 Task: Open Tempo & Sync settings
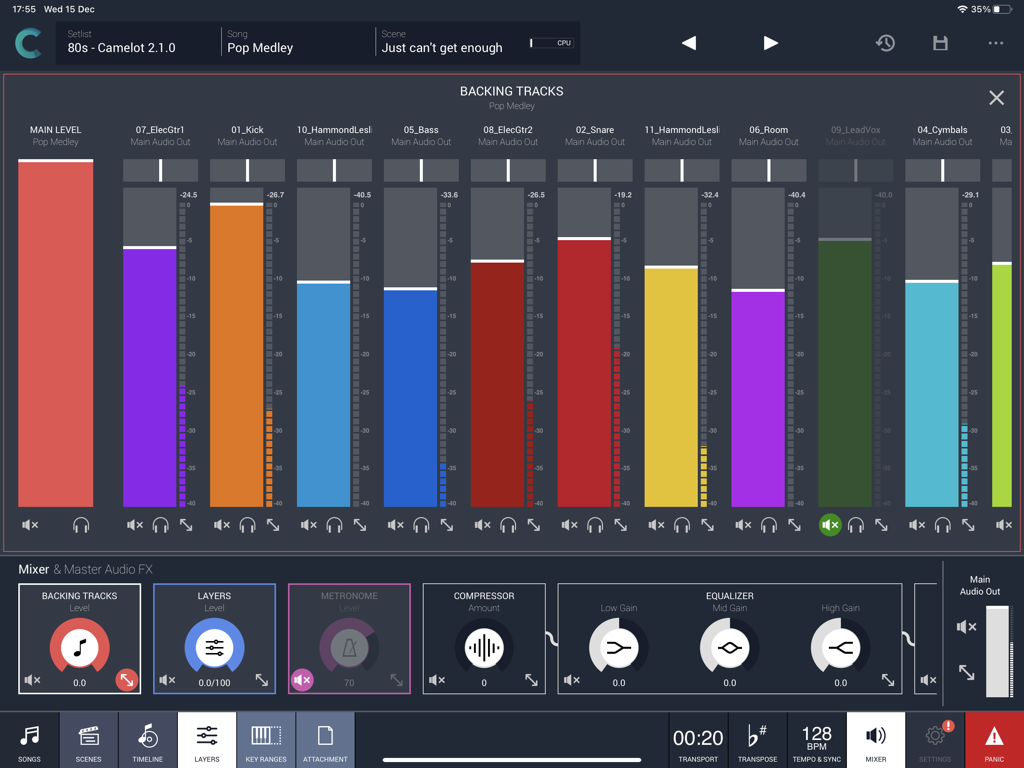pyautogui.click(x=816, y=739)
